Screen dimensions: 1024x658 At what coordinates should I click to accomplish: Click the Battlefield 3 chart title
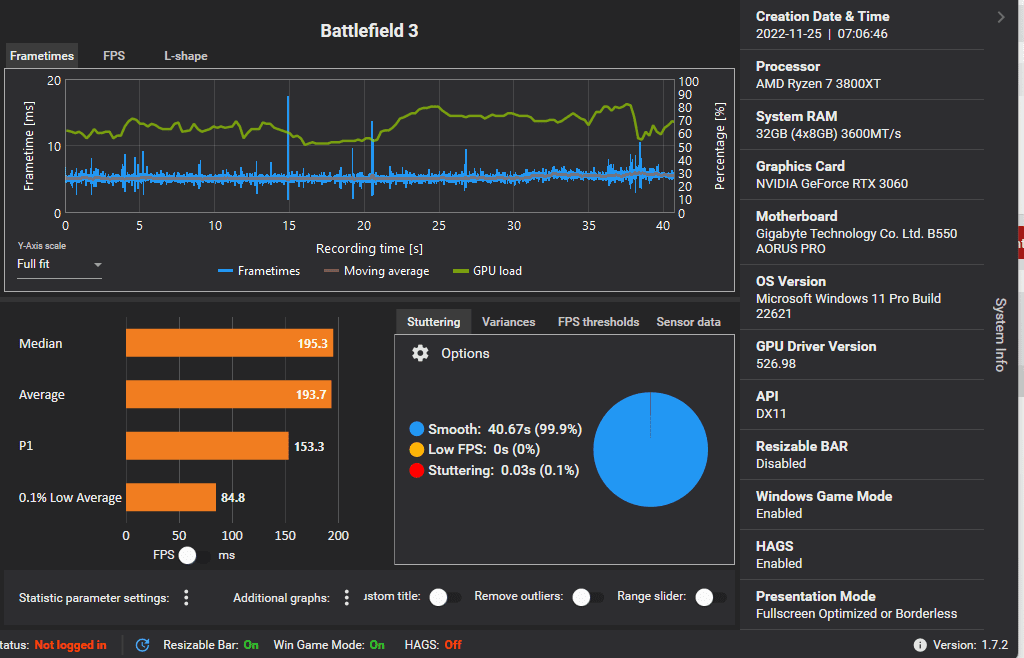369,31
